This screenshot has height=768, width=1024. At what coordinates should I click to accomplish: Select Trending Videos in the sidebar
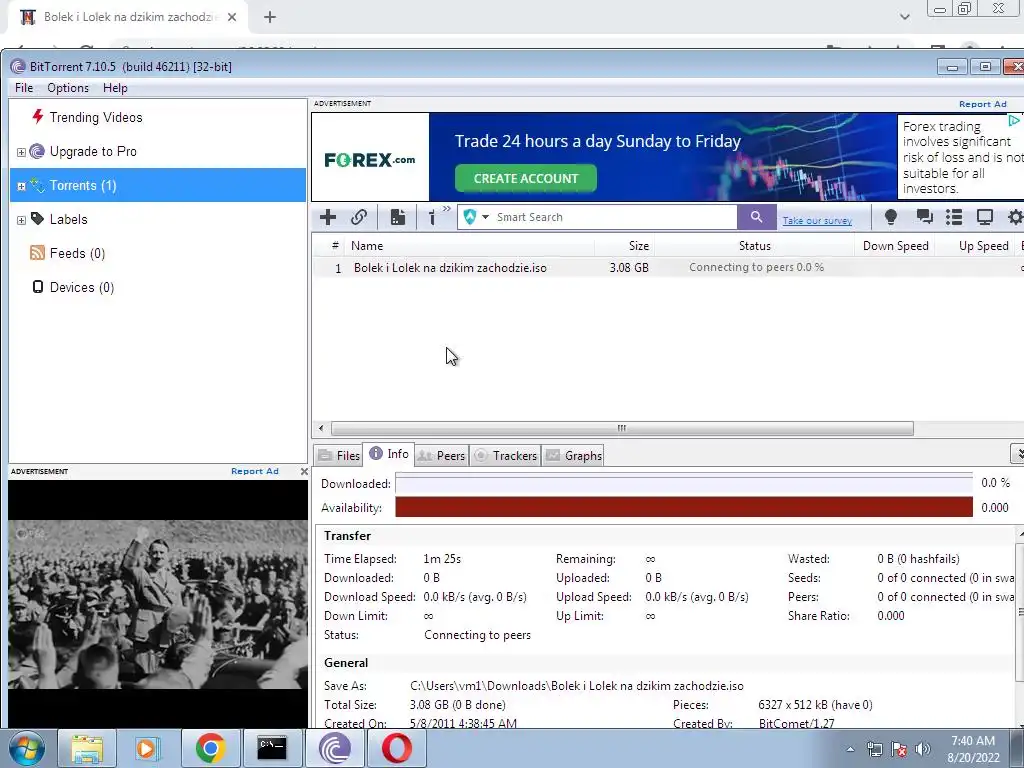tap(95, 118)
